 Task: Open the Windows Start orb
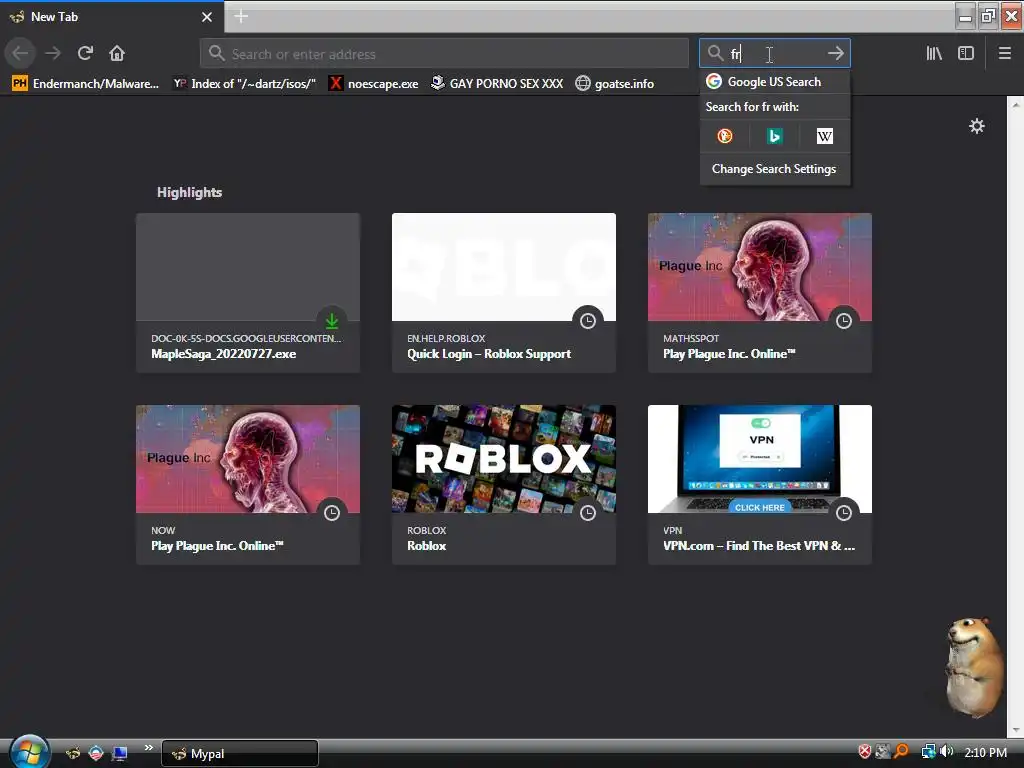tap(29, 752)
